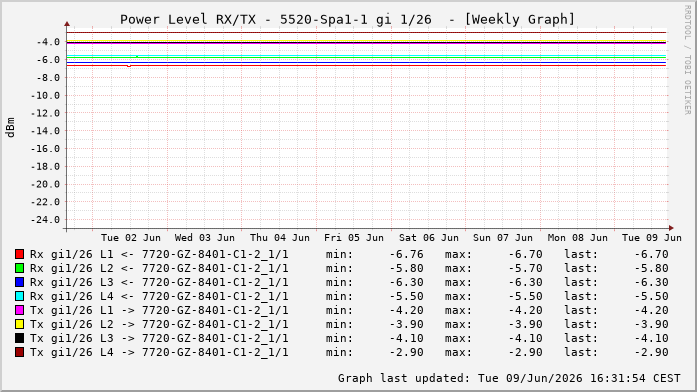The height and width of the screenshot is (392, 697).
Task: Click the Tx L3 min value -4.10
Action: pos(406,338)
